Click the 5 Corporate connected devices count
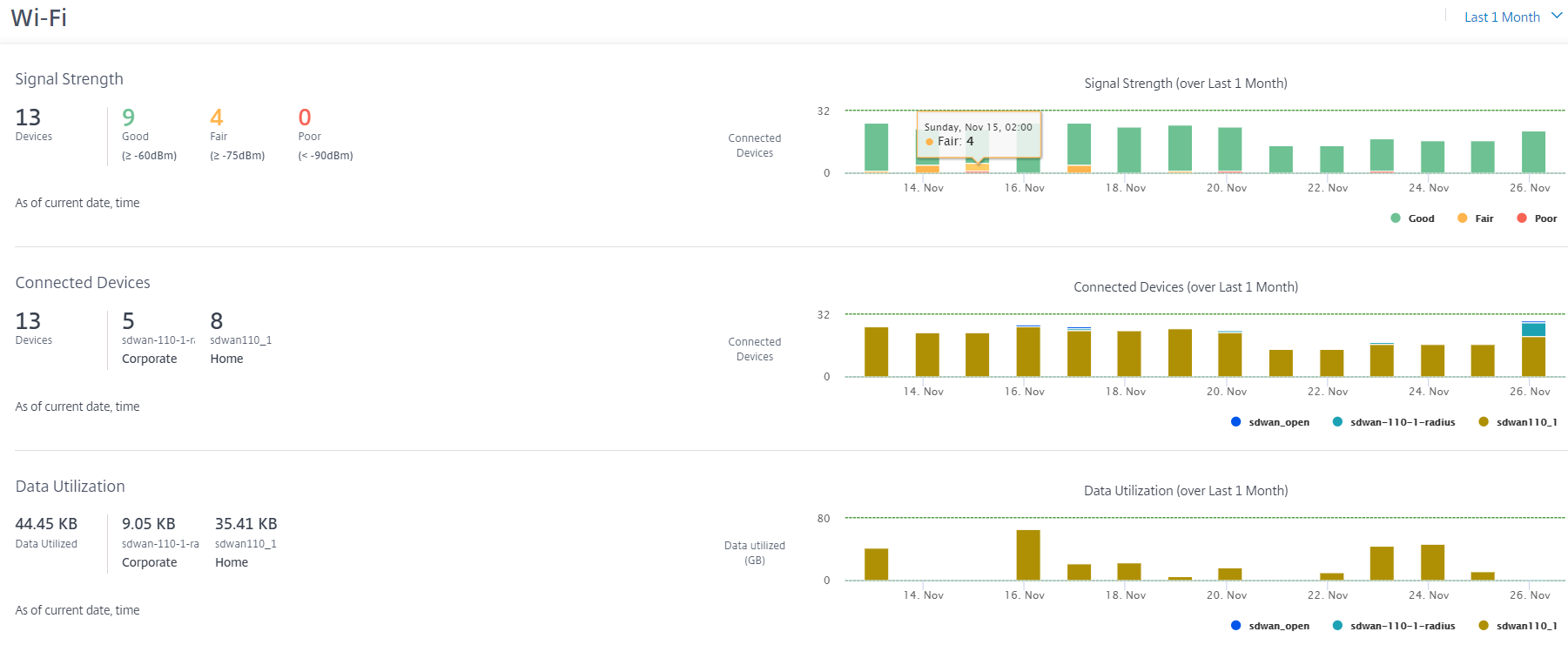Screen dimensions: 1568x645 [129, 321]
